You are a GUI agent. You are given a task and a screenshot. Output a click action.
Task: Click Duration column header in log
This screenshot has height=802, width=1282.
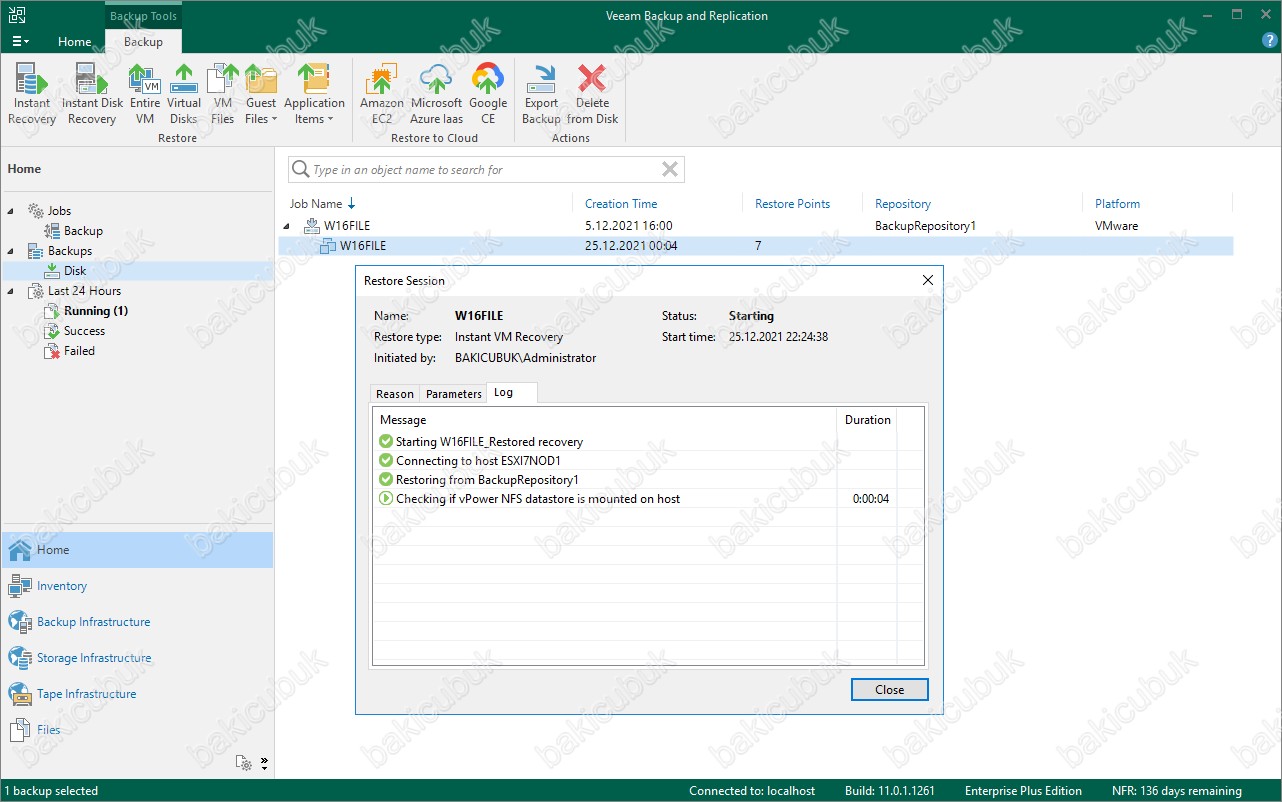tap(867, 420)
